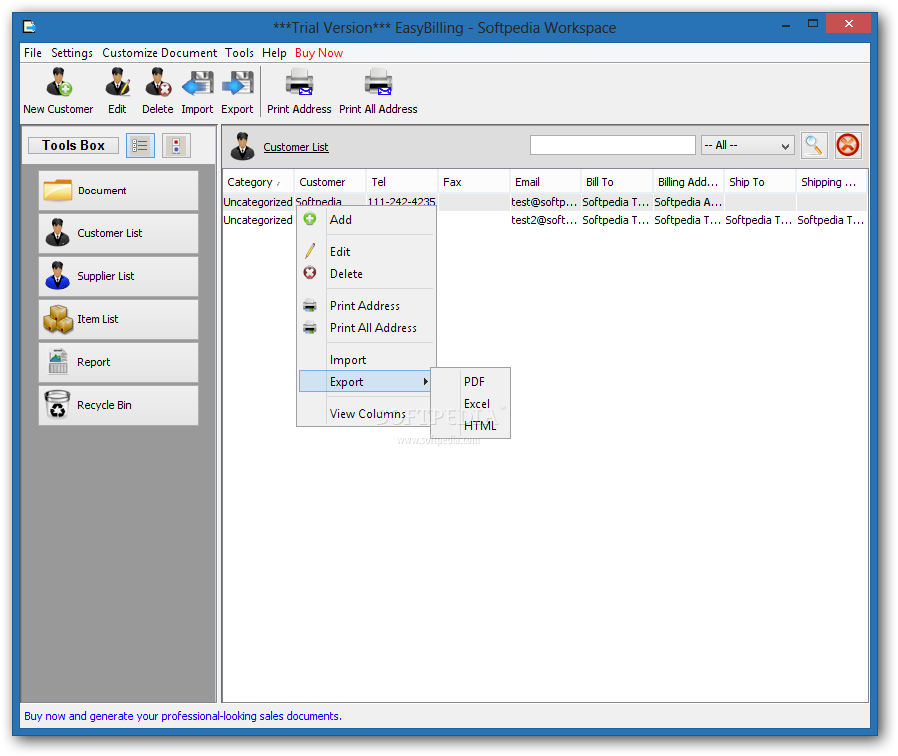Click the Tools Box header label

click(73, 145)
